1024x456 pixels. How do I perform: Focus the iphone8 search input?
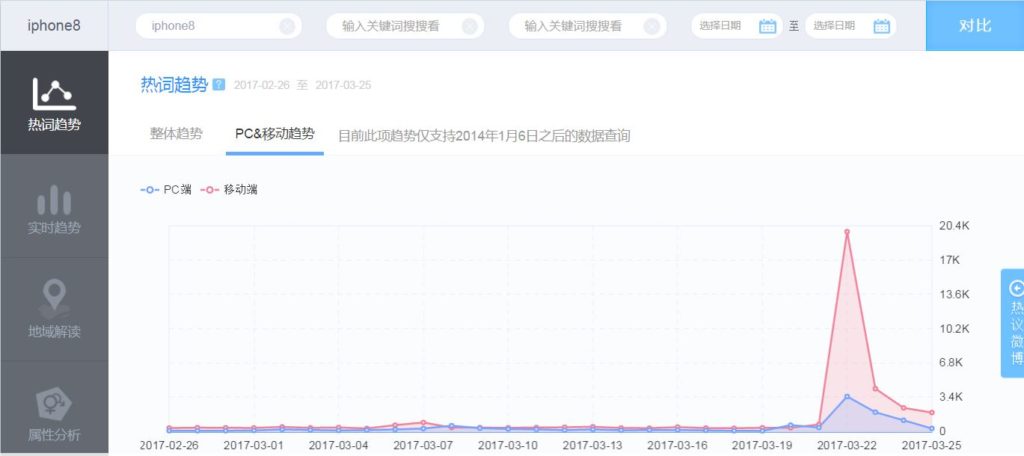click(219, 26)
